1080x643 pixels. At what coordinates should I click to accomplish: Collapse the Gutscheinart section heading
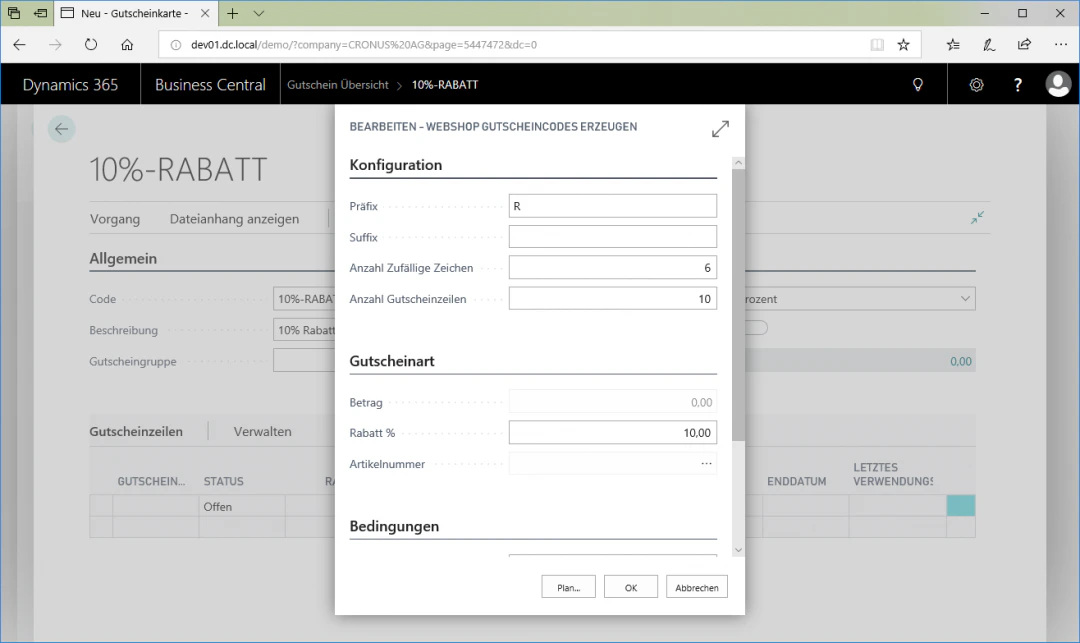392,361
